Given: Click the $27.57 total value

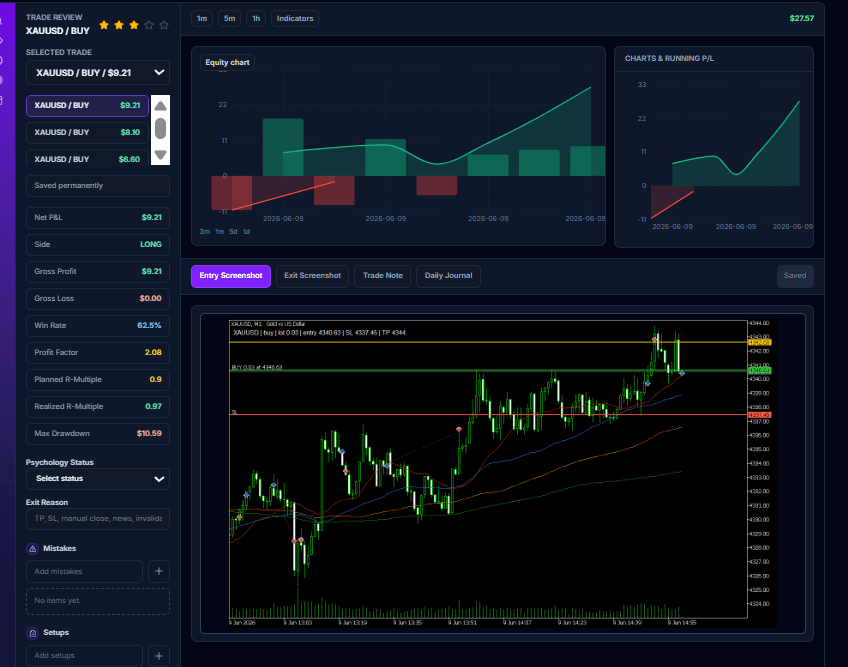Looking at the screenshot, I should (801, 18).
